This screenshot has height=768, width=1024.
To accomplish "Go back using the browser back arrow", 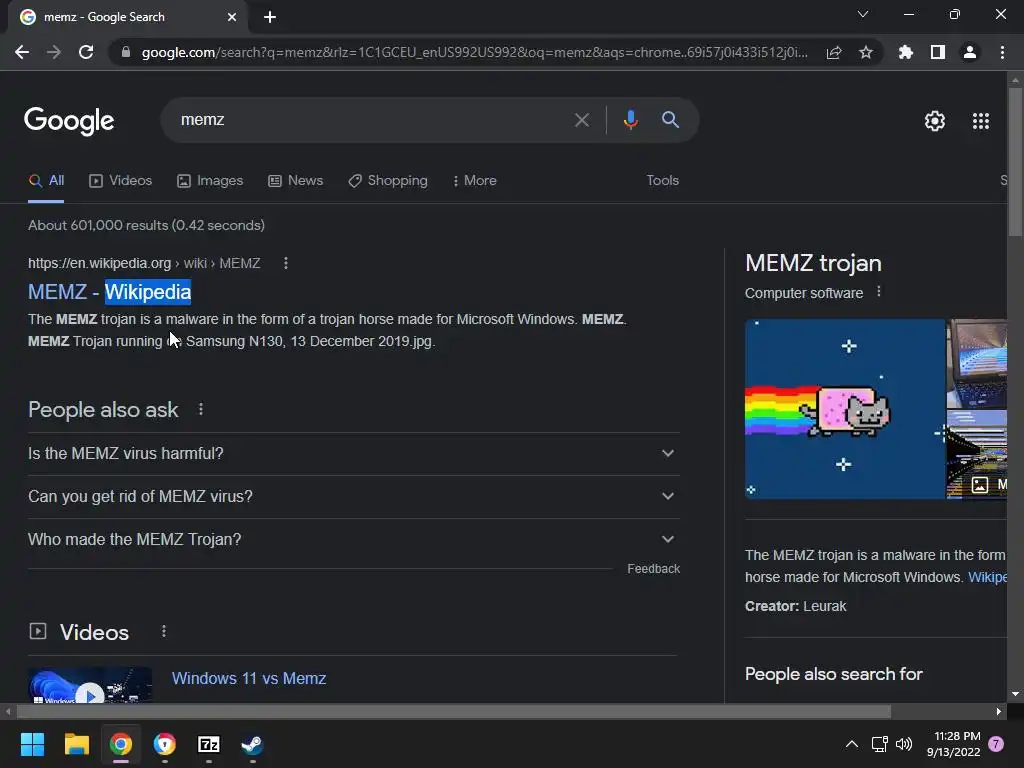I will (x=22, y=52).
